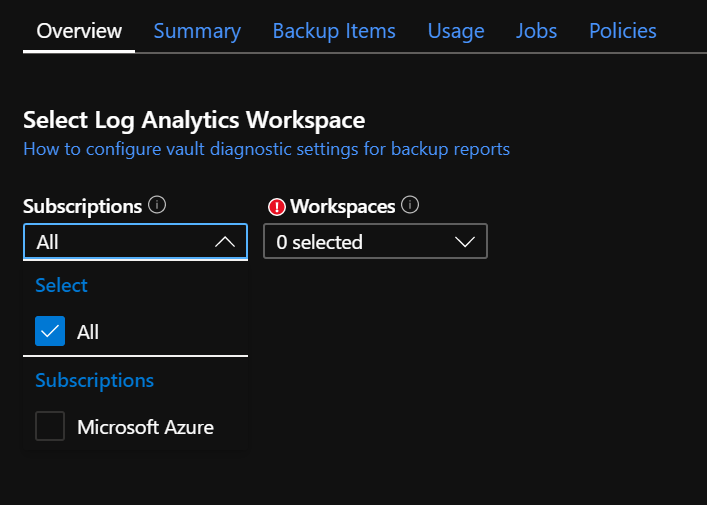Open the vault diagnostic settings help link
Screen dimensions: 707x505
pyautogui.click(x=266, y=149)
